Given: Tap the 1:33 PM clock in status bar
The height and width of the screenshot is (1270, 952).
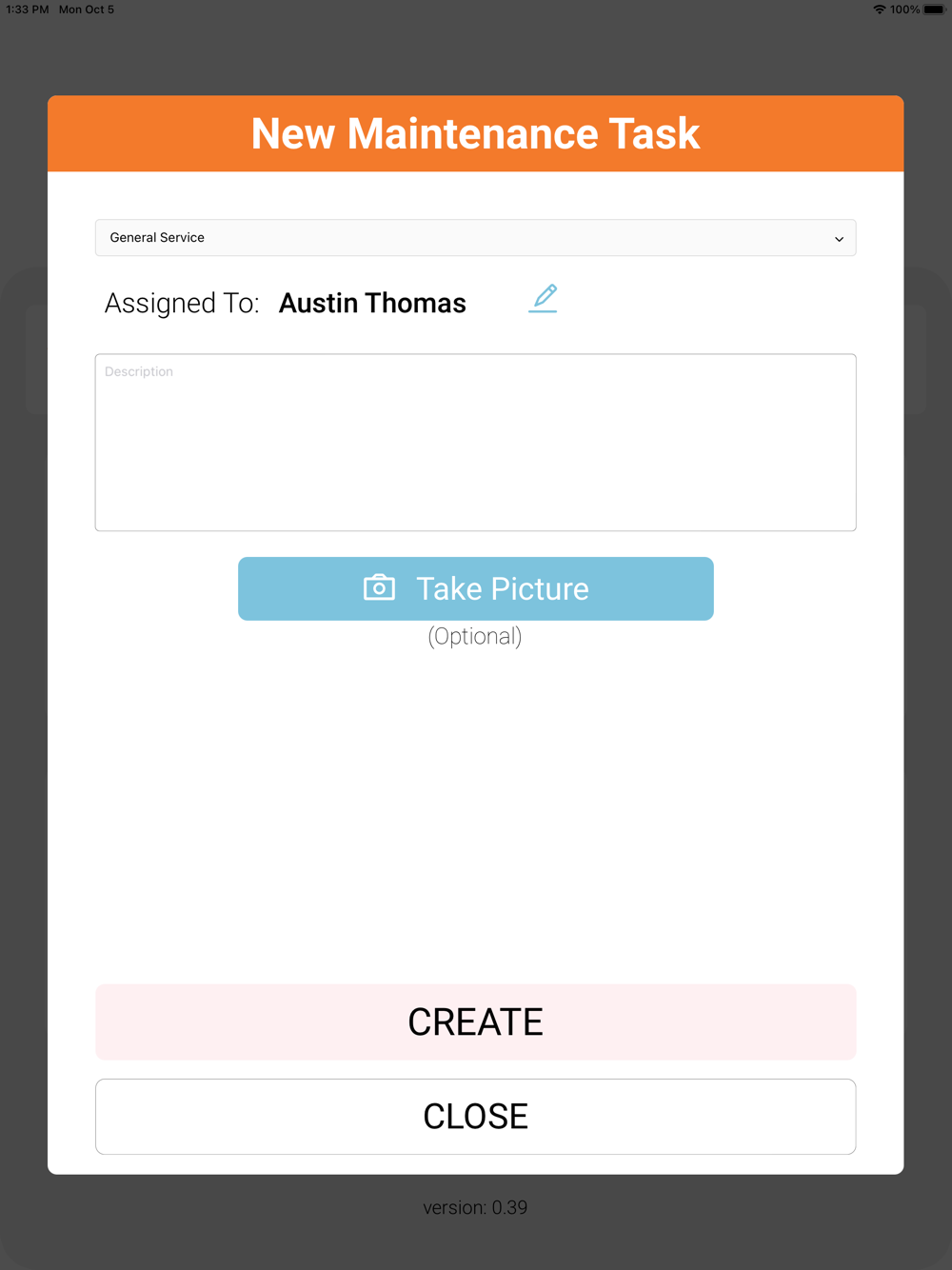Looking at the screenshot, I should point(28,10).
